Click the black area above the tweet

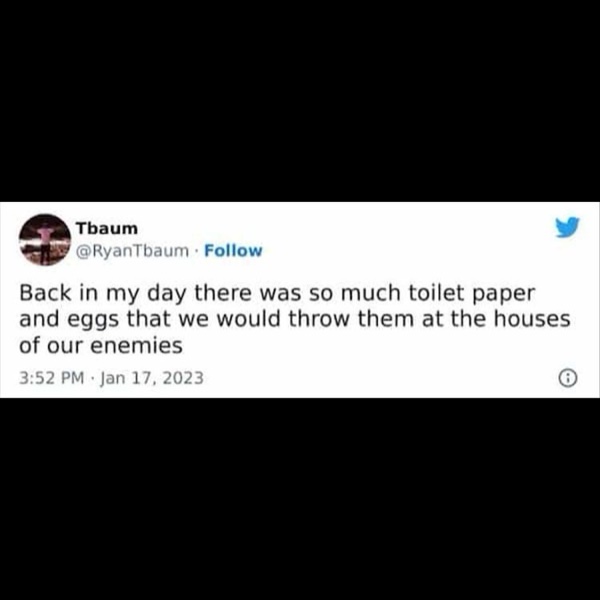click(x=300, y=101)
